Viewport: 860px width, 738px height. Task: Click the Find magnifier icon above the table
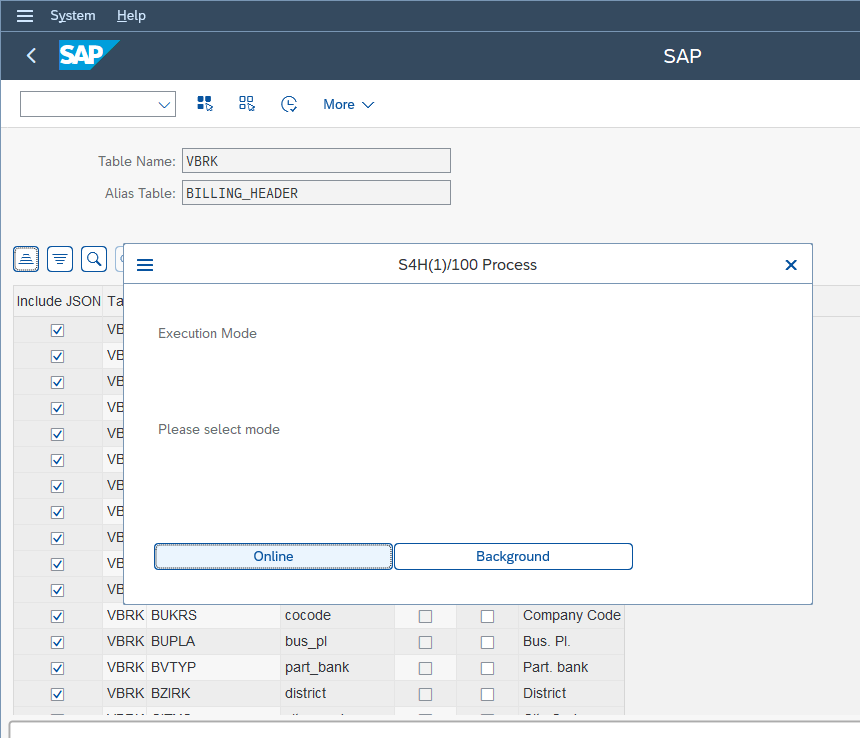[x=94, y=259]
